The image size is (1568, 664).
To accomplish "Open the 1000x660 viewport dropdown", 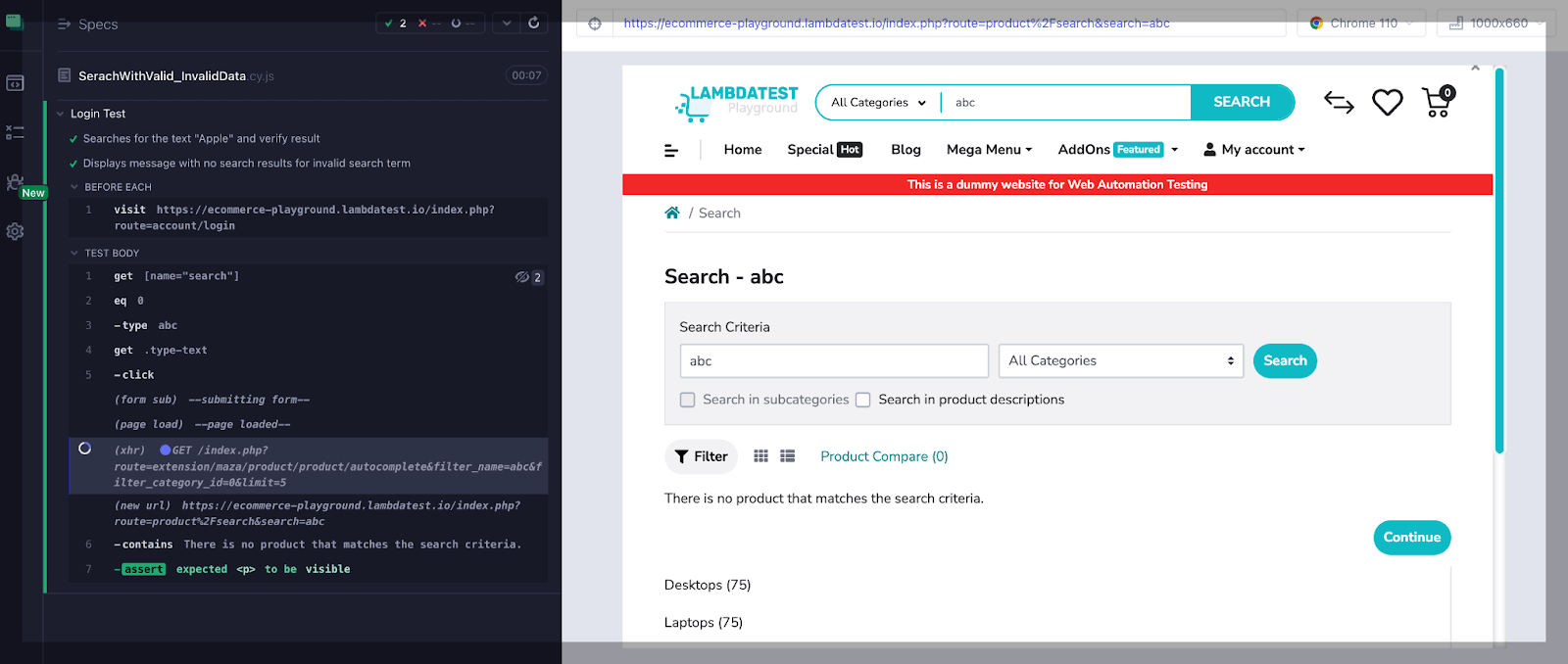I will click(x=1495, y=24).
